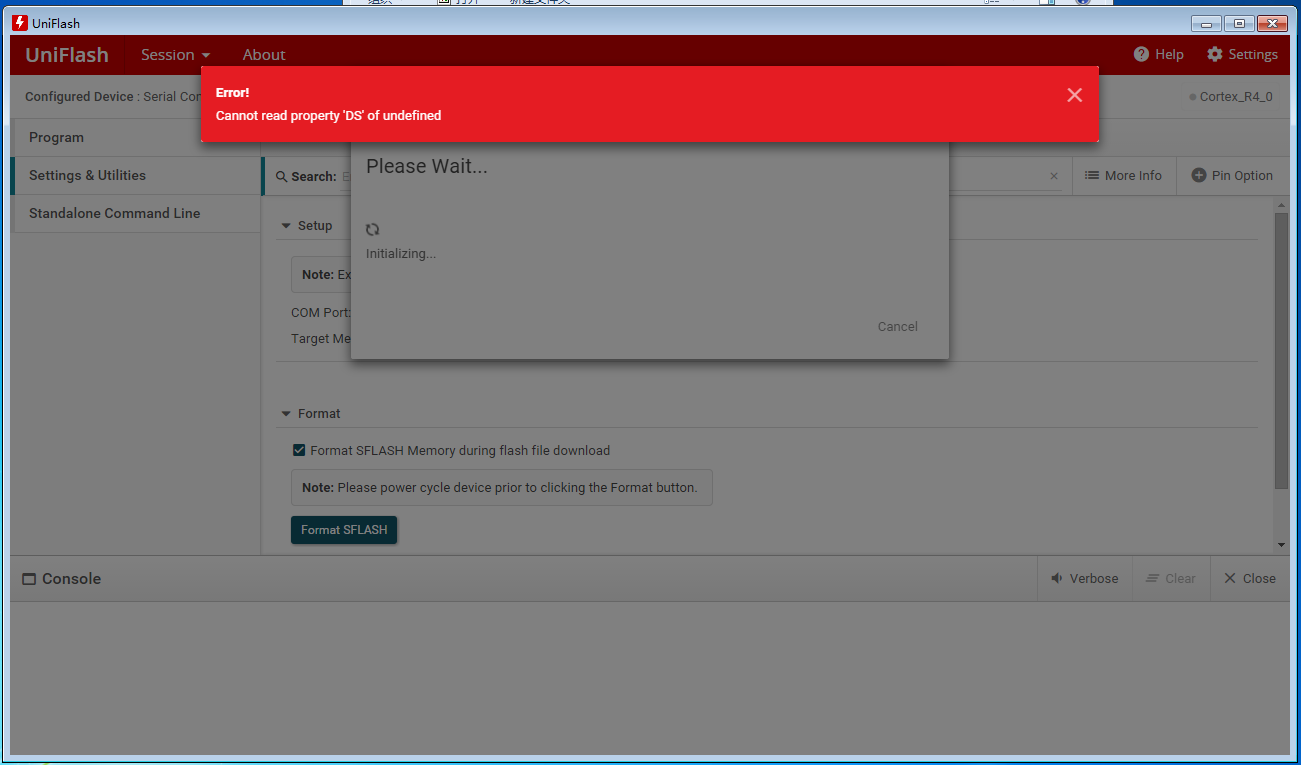Open the About page
The height and width of the screenshot is (765, 1301).
click(264, 55)
